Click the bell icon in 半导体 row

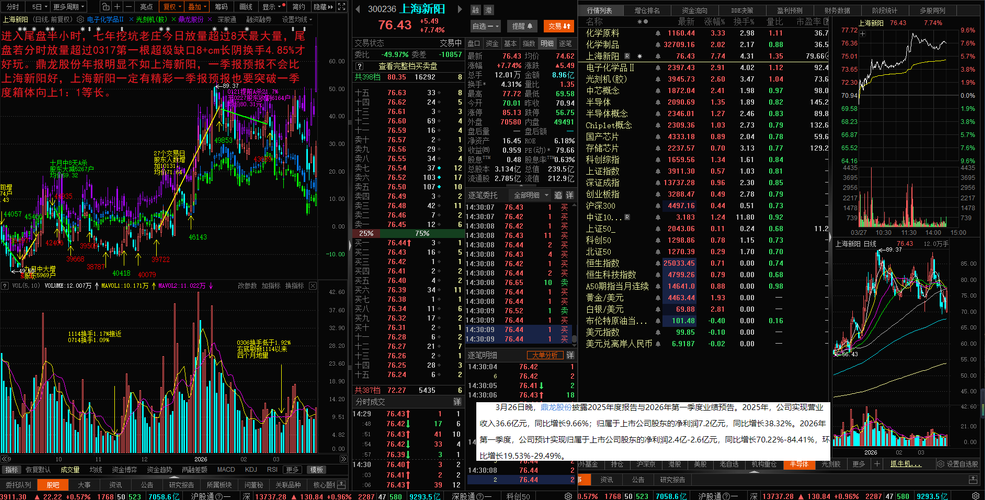(x=657, y=102)
